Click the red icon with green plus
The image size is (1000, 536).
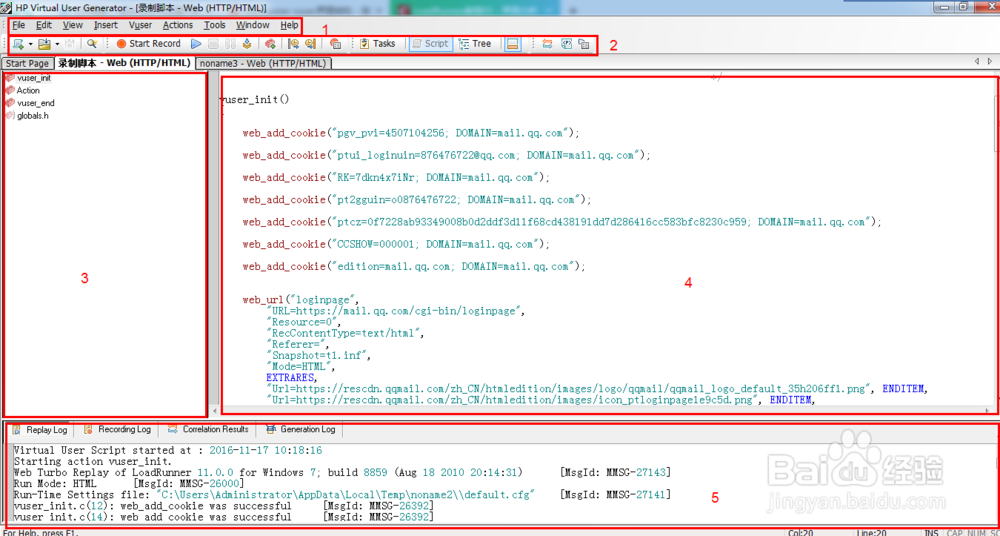270,44
